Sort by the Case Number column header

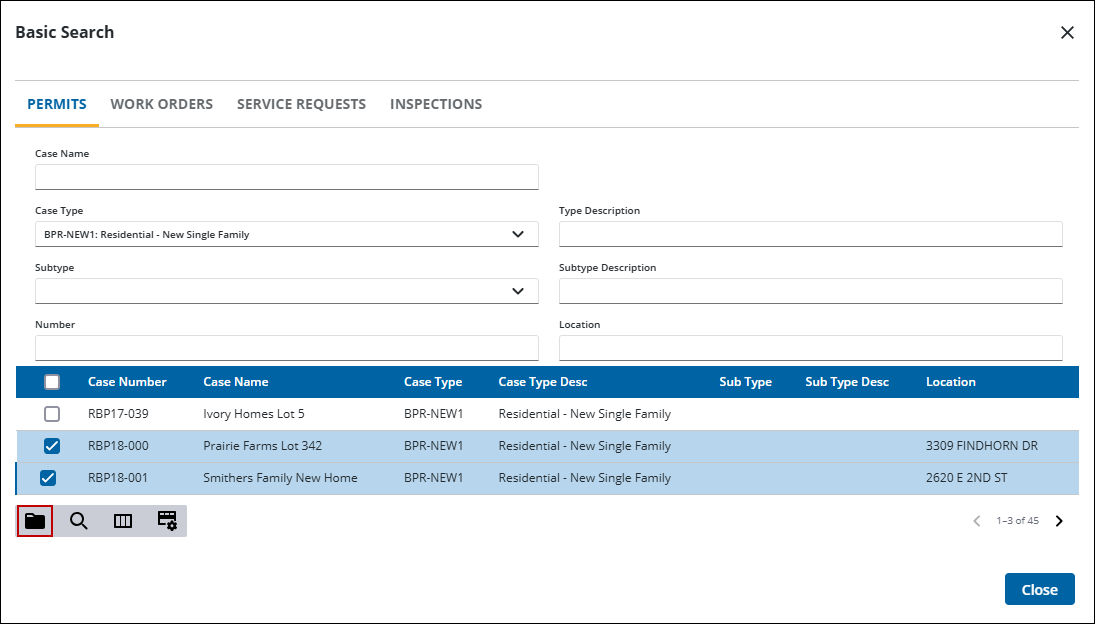pos(127,382)
